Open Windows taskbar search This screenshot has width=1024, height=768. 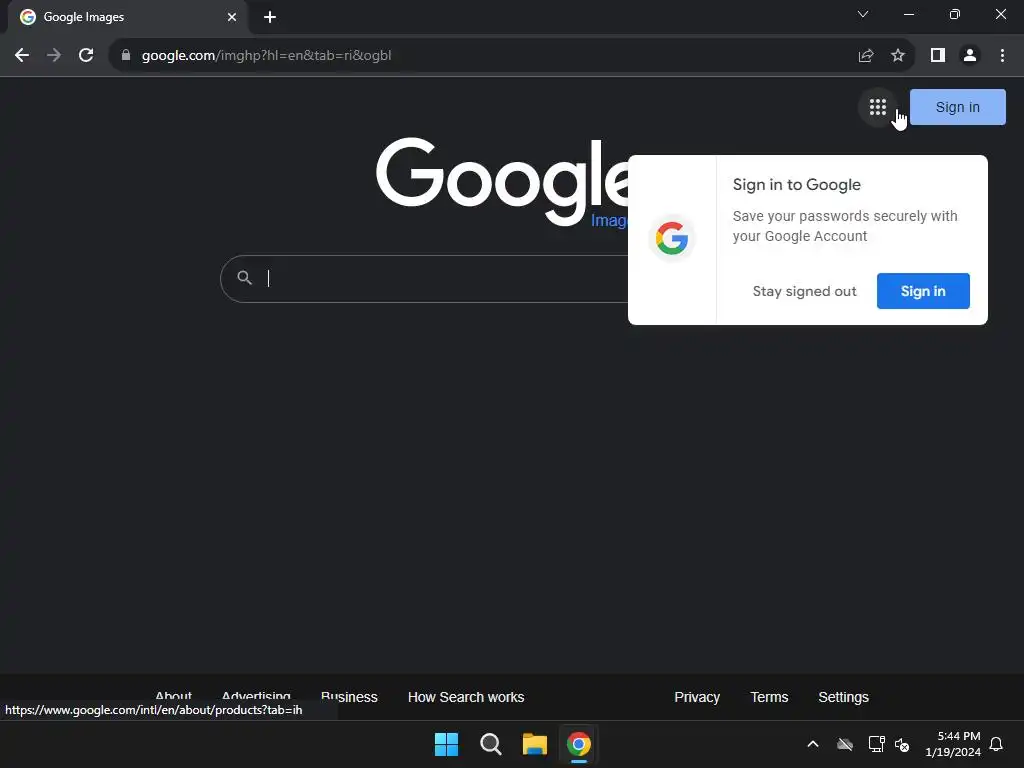point(490,744)
